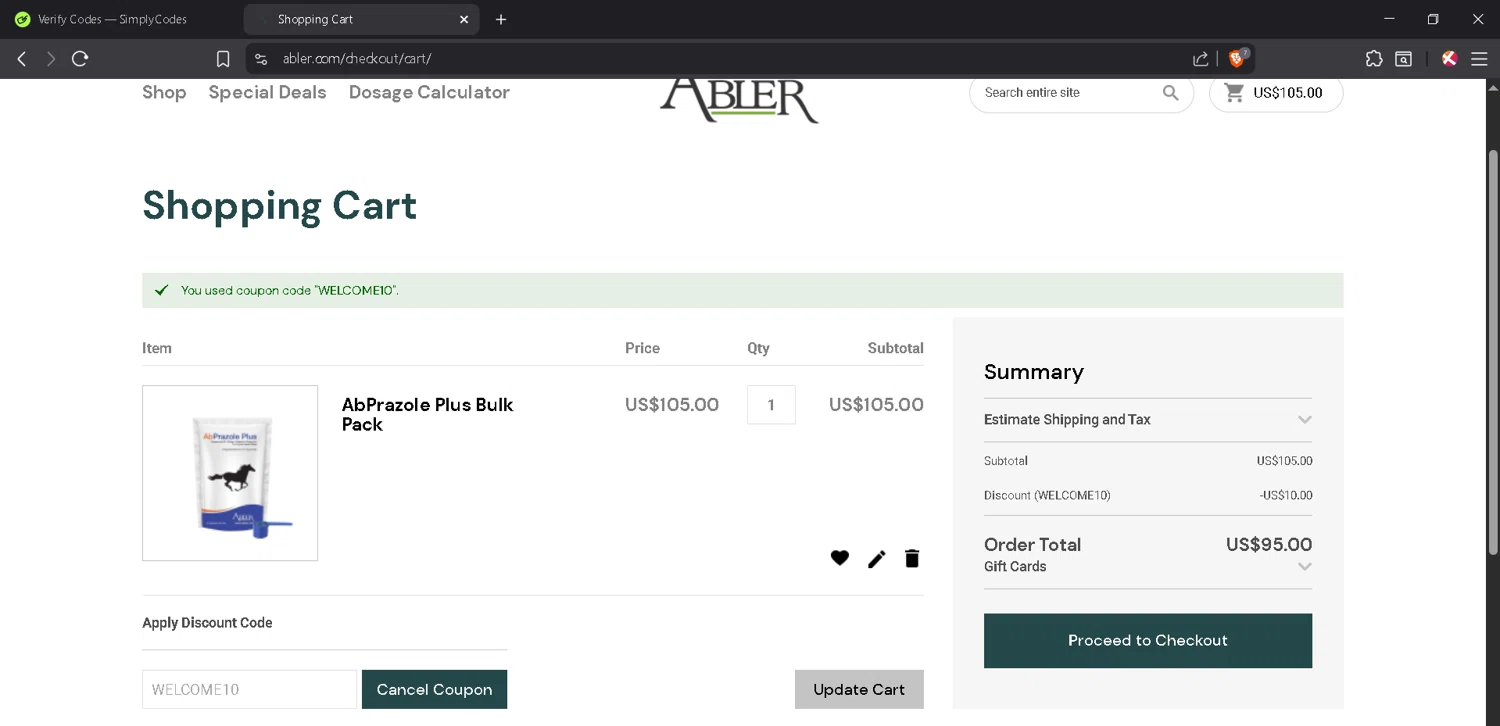
Task: Click the WELCOME10 discount code field
Action: (x=249, y=689)
